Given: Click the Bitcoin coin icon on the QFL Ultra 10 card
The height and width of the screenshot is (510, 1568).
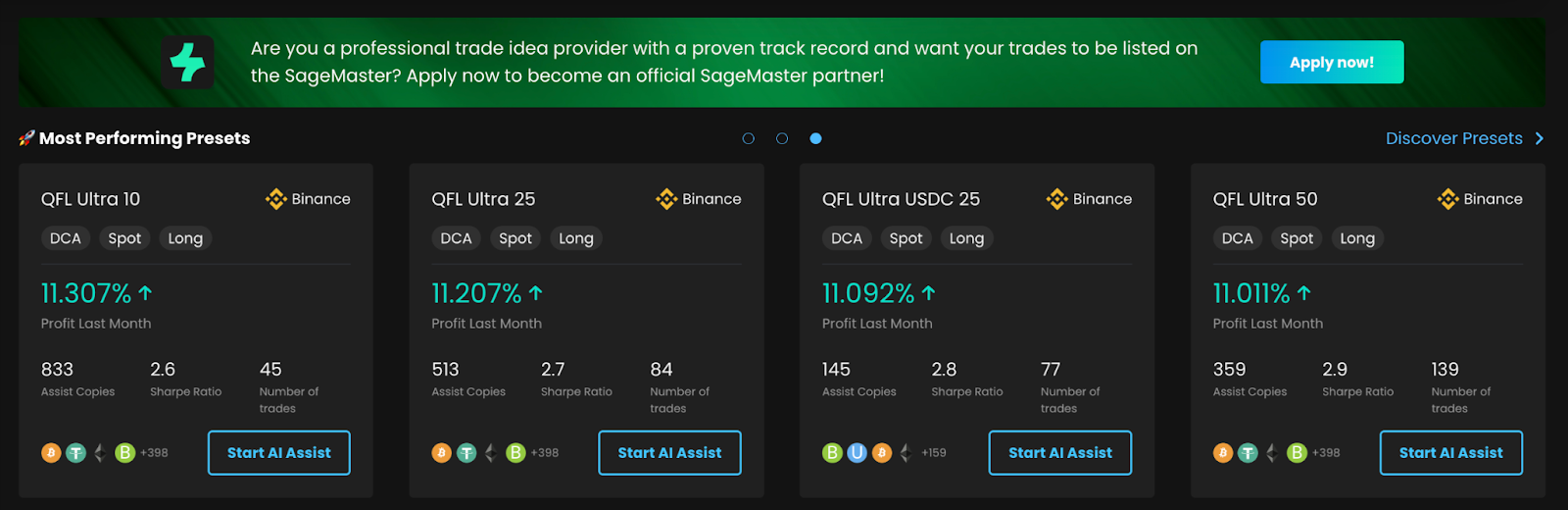Looking at the screenshot, I should 51,453.
